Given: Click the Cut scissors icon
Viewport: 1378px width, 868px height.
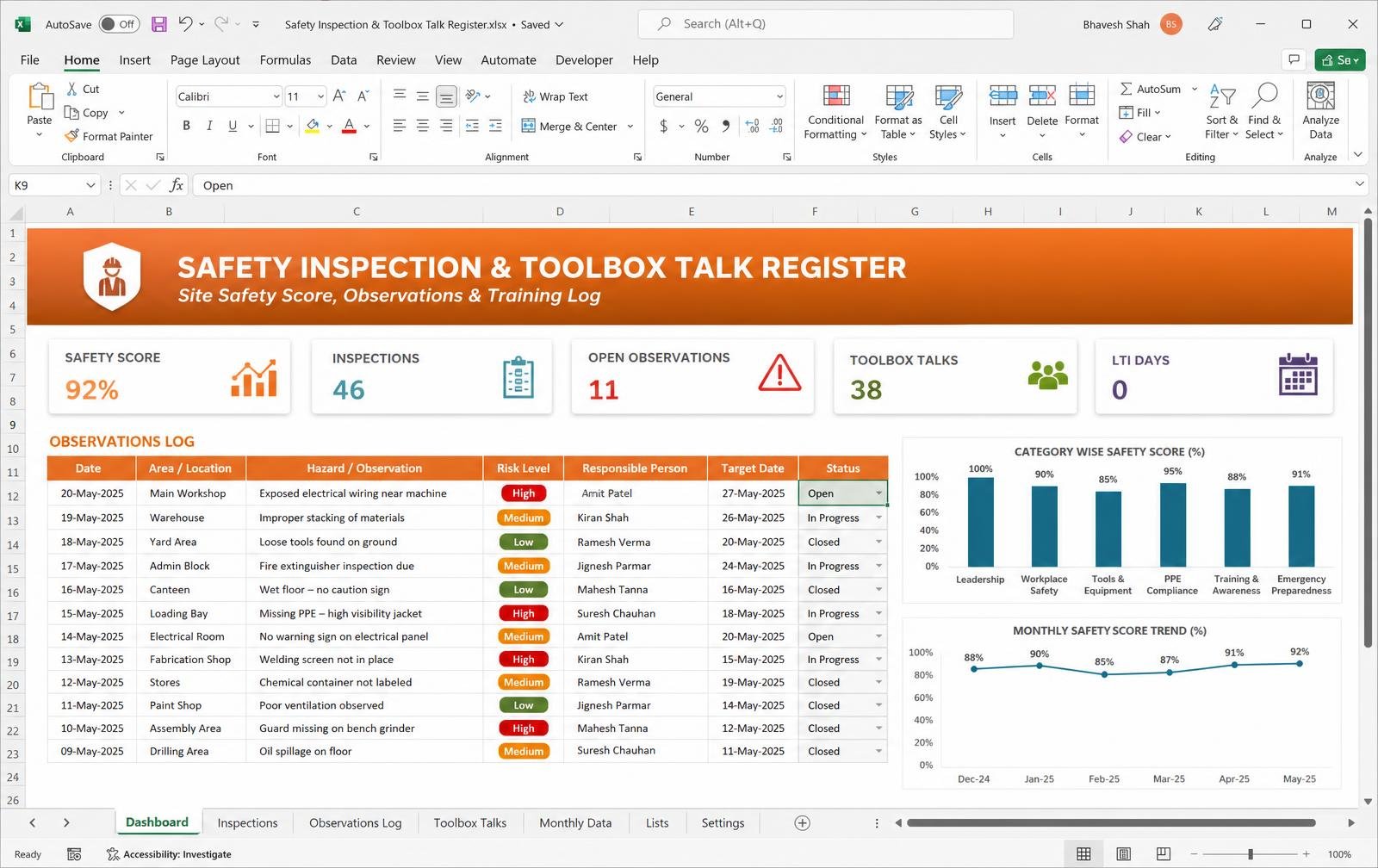Looking at the screenshot, I should coord(72,89).
